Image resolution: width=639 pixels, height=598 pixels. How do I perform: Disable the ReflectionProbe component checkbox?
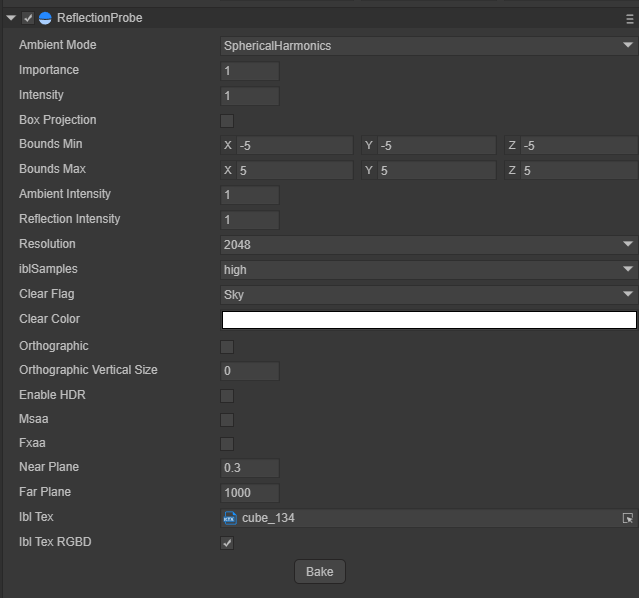coord(28,18)
